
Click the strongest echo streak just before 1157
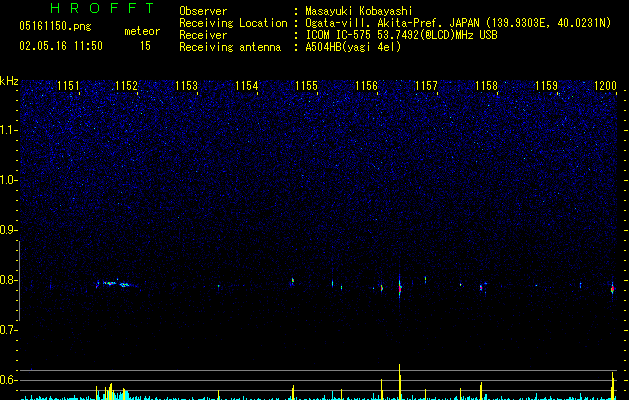400,286
